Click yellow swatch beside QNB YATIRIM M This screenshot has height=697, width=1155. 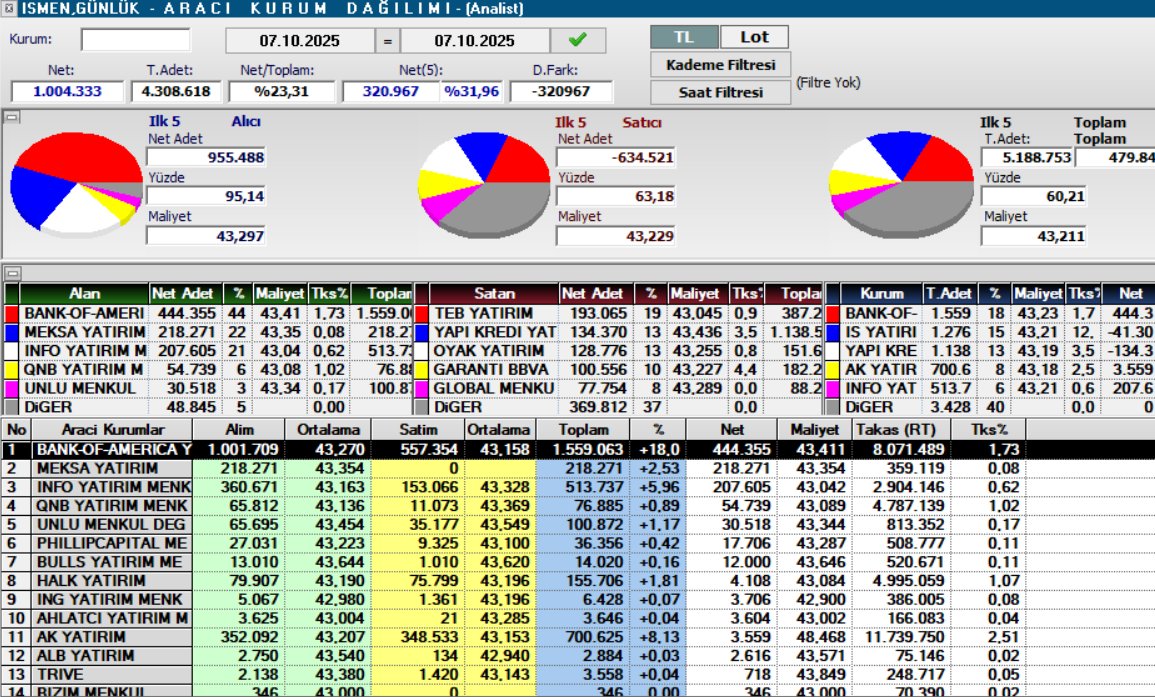(x=12, y=369)
